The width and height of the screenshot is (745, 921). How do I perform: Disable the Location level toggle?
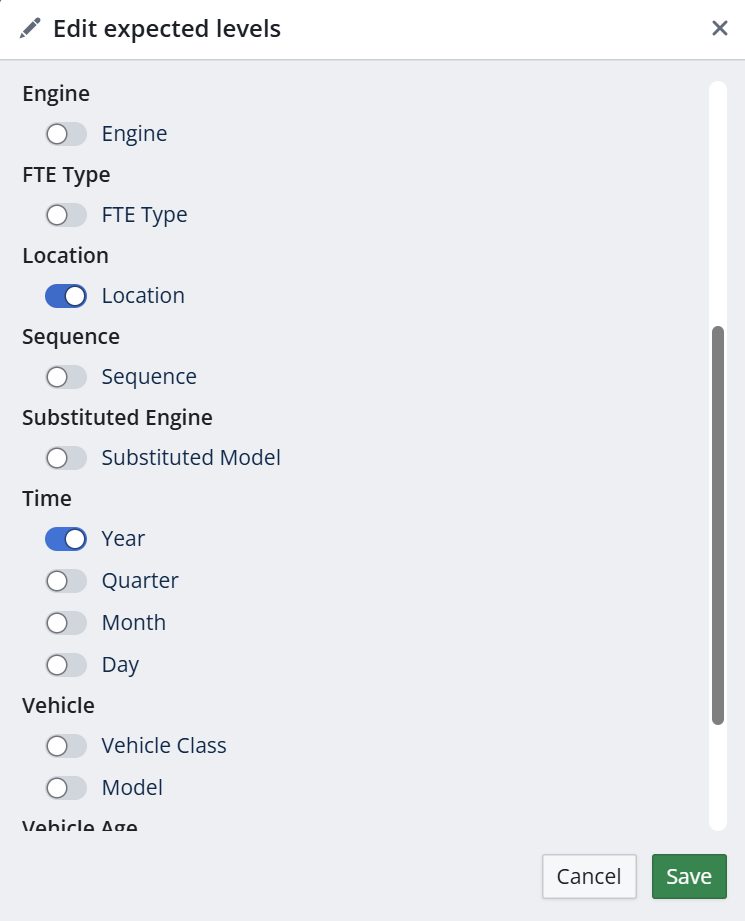click(66, 296)
